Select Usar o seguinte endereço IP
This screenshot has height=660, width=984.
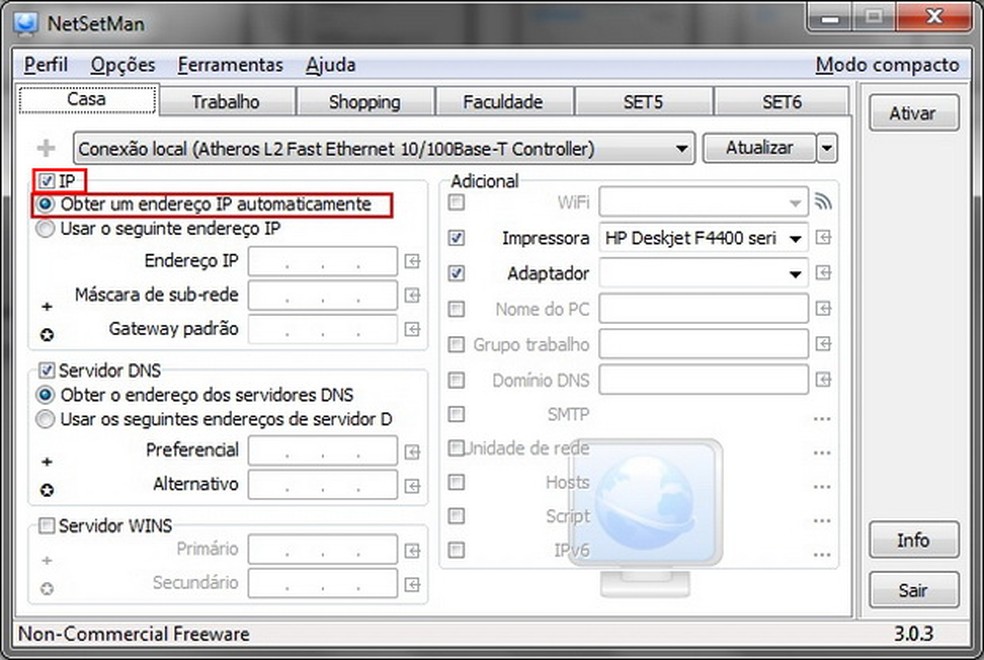coord(45,229)
